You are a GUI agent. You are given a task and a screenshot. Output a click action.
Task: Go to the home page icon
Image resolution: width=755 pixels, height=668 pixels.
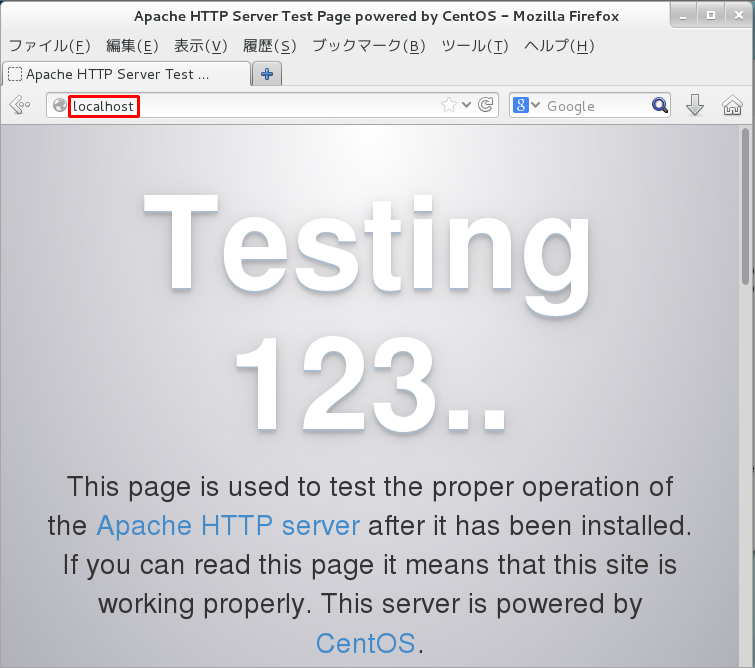pos(732,105)
